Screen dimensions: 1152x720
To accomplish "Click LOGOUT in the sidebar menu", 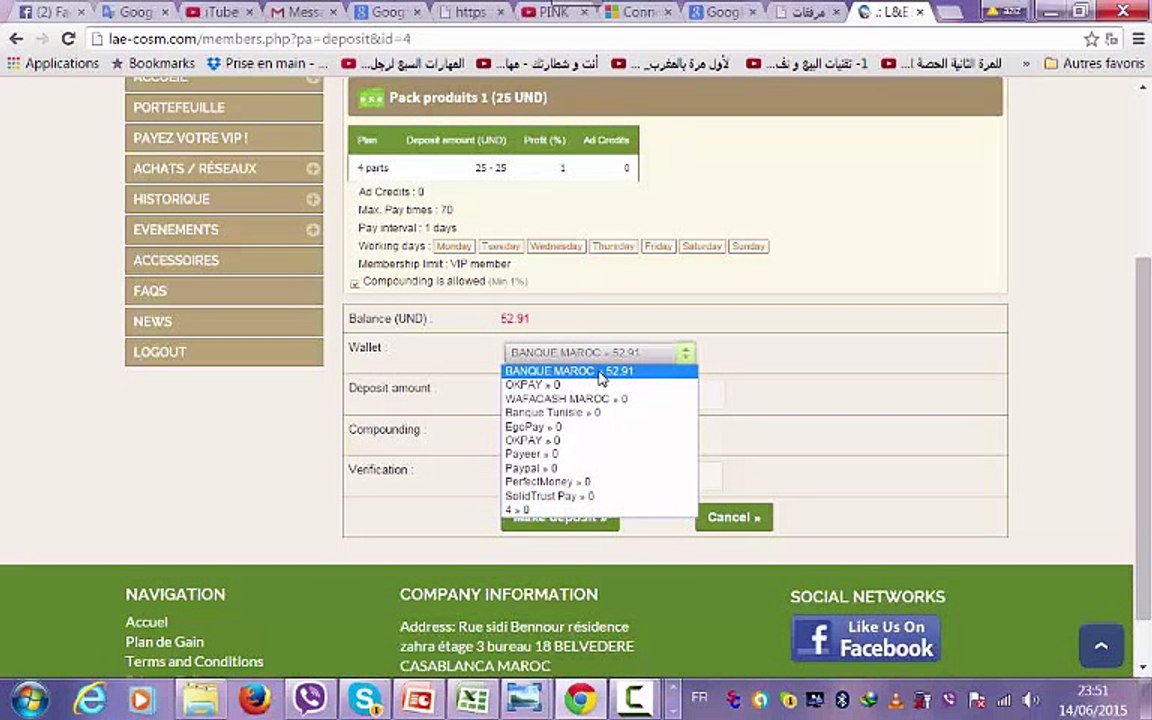I will [x=224, y=353].
